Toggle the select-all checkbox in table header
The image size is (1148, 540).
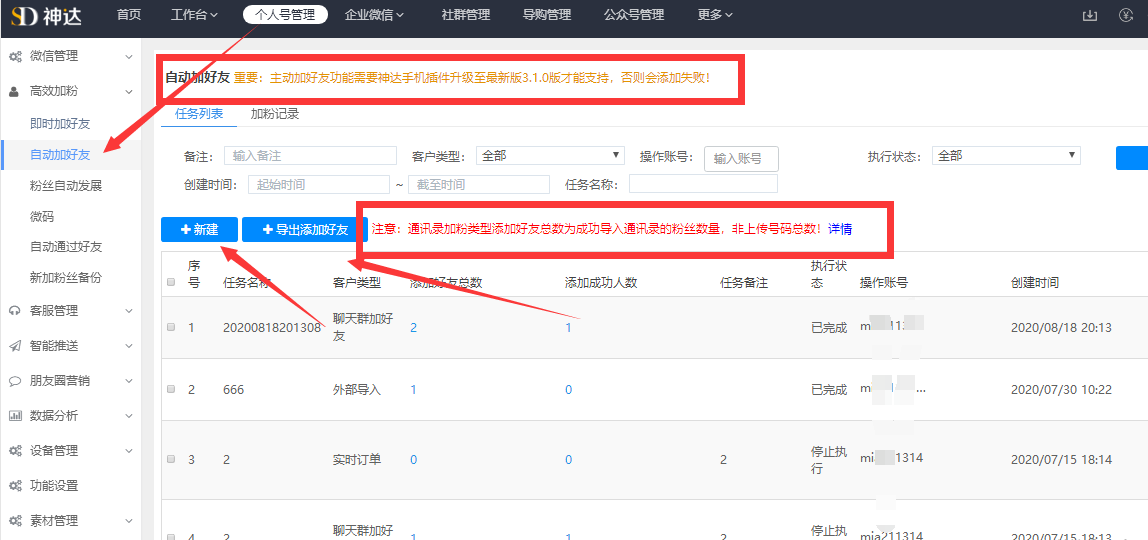pyautogui.click(x=171, y=282)
